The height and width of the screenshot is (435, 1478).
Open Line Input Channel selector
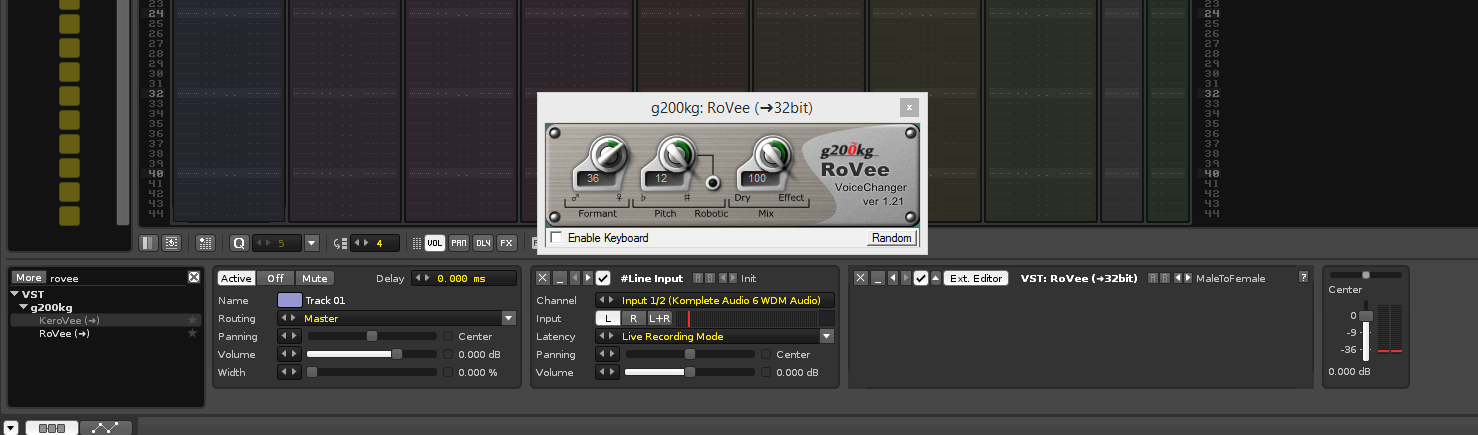point(715,300)
